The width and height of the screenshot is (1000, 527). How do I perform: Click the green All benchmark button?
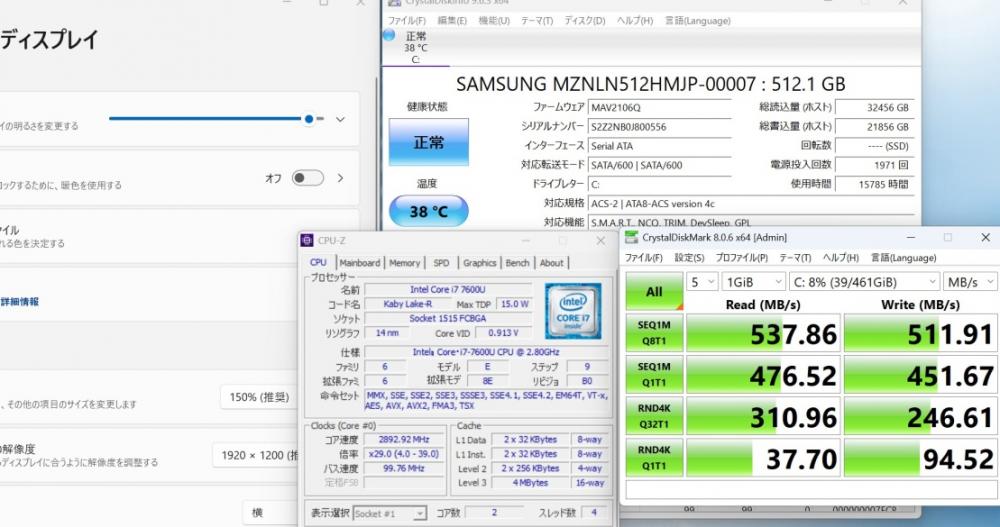pyautogui.click(x=654, y=292)
